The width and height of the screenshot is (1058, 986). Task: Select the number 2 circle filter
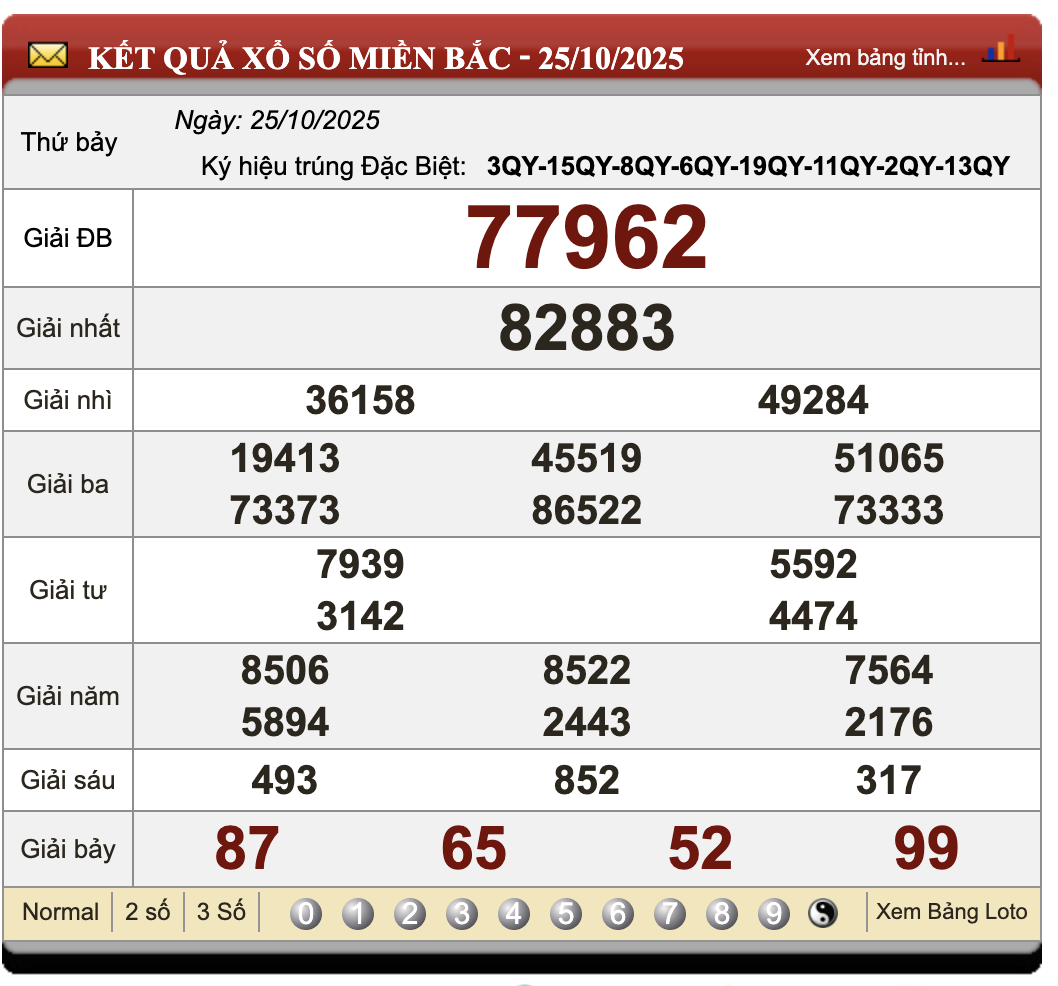[x=409, y=912]
